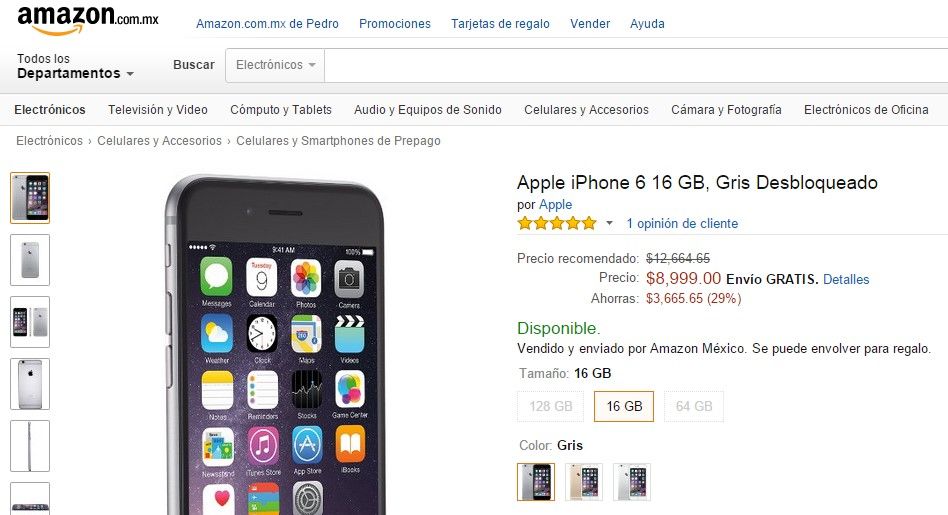Image resolution: width=948 pixels, height=515 pixels.
Task: Select the first front-and-back iPhone thumbnail
Action: (30, 198)
